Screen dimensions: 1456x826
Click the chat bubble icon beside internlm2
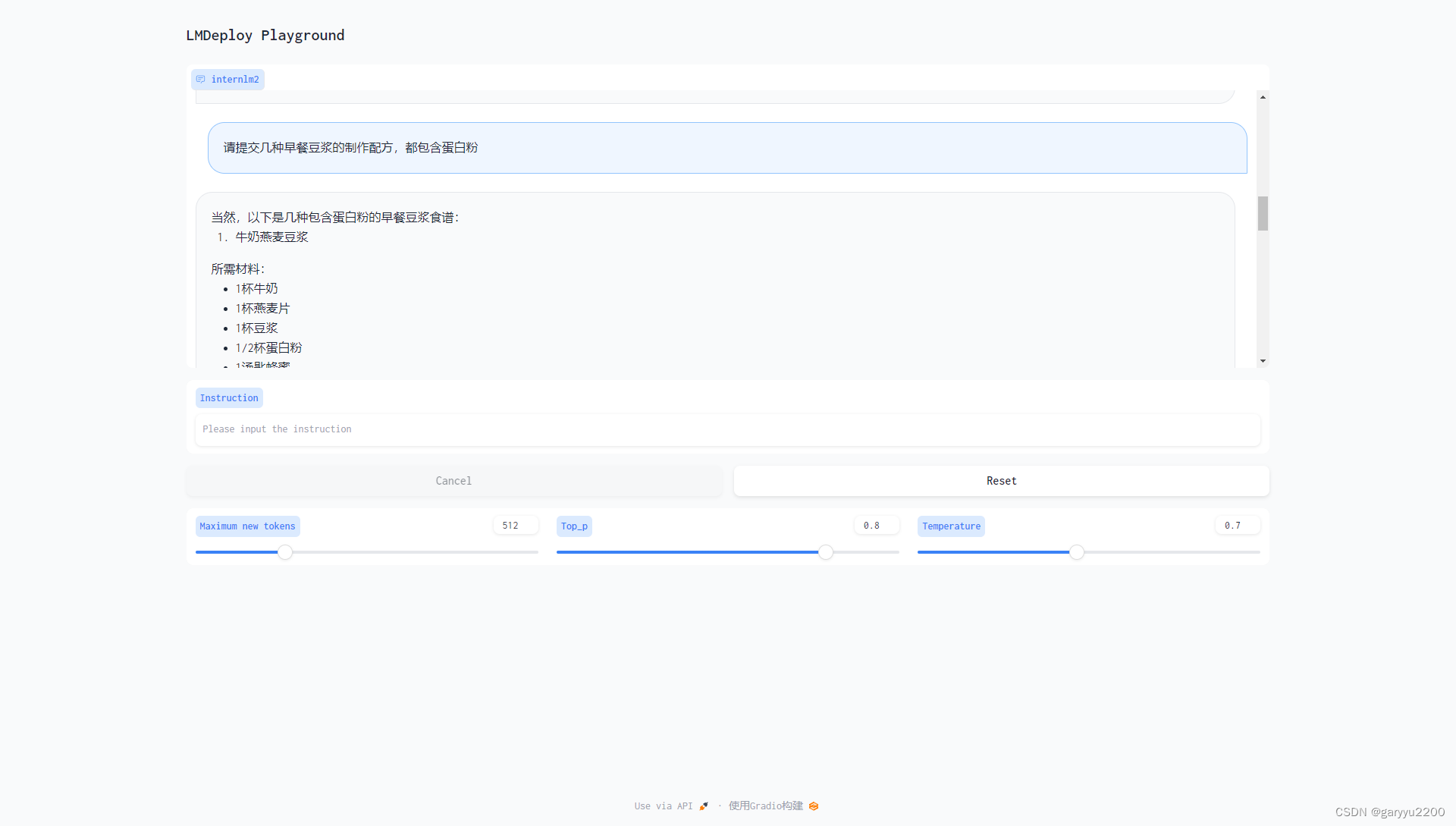pyautogui.click(x=200, y=79)
